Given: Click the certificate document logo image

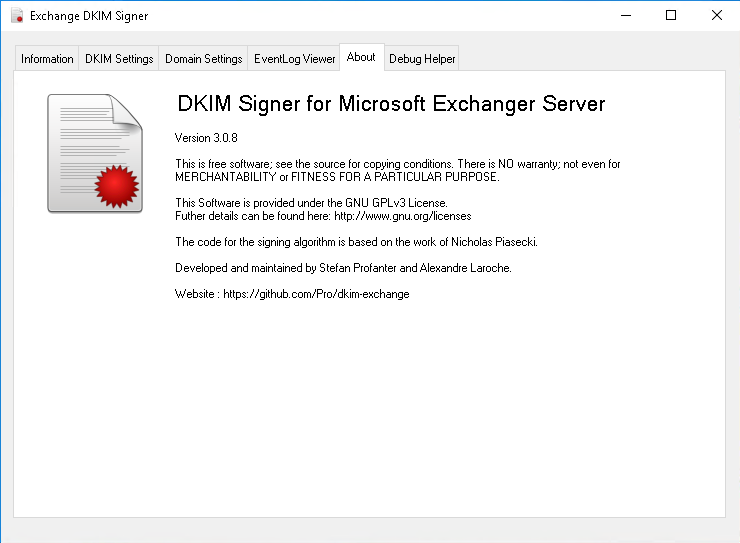Looking at the screenshot, I should coord(95,153).
